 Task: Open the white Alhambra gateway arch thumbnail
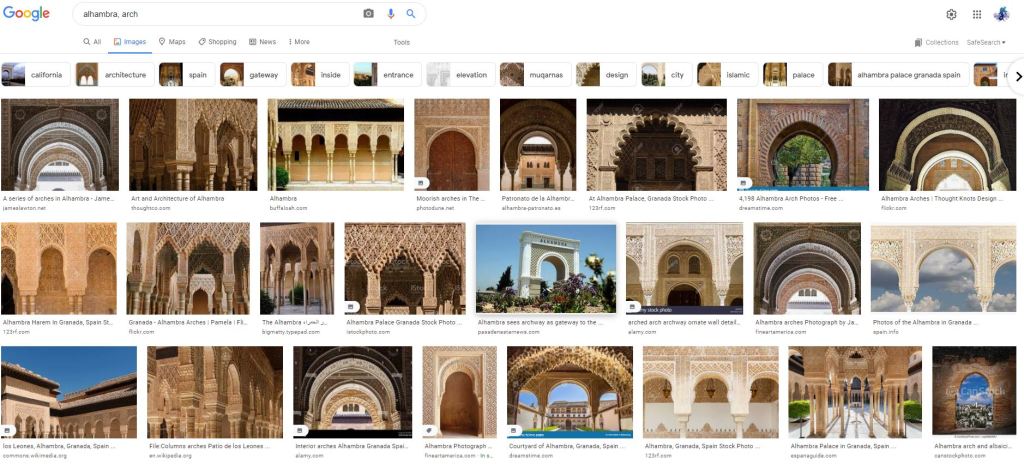point(546,269)
